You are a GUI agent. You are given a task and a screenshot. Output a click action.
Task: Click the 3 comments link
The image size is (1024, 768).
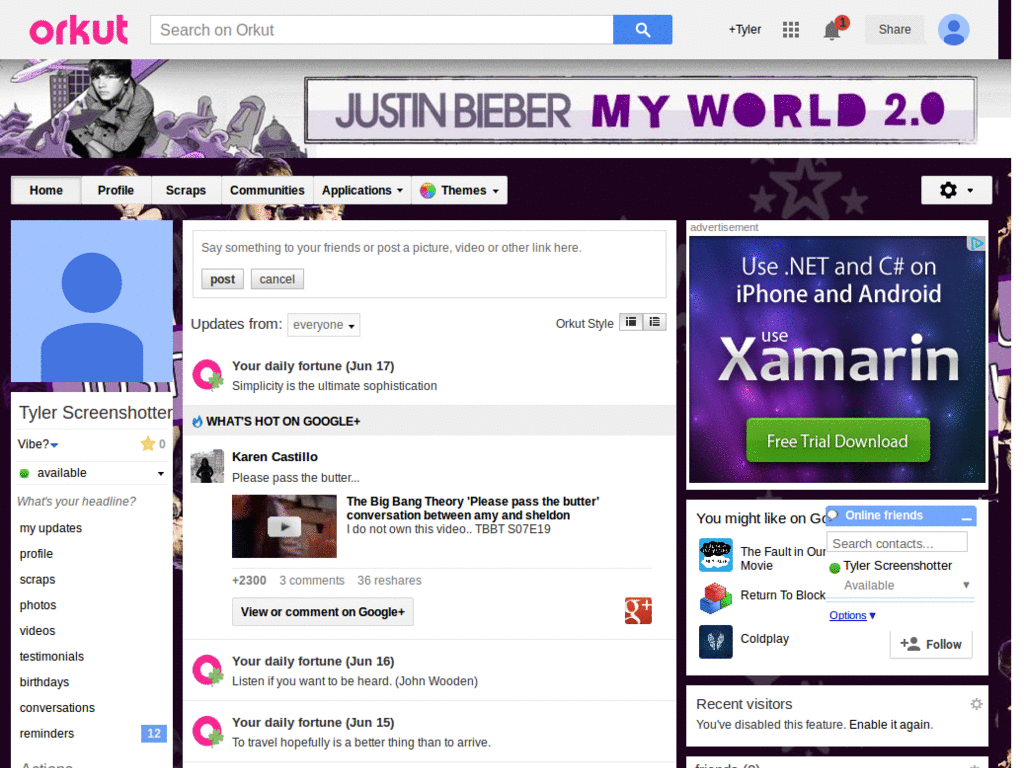point(312,581)
